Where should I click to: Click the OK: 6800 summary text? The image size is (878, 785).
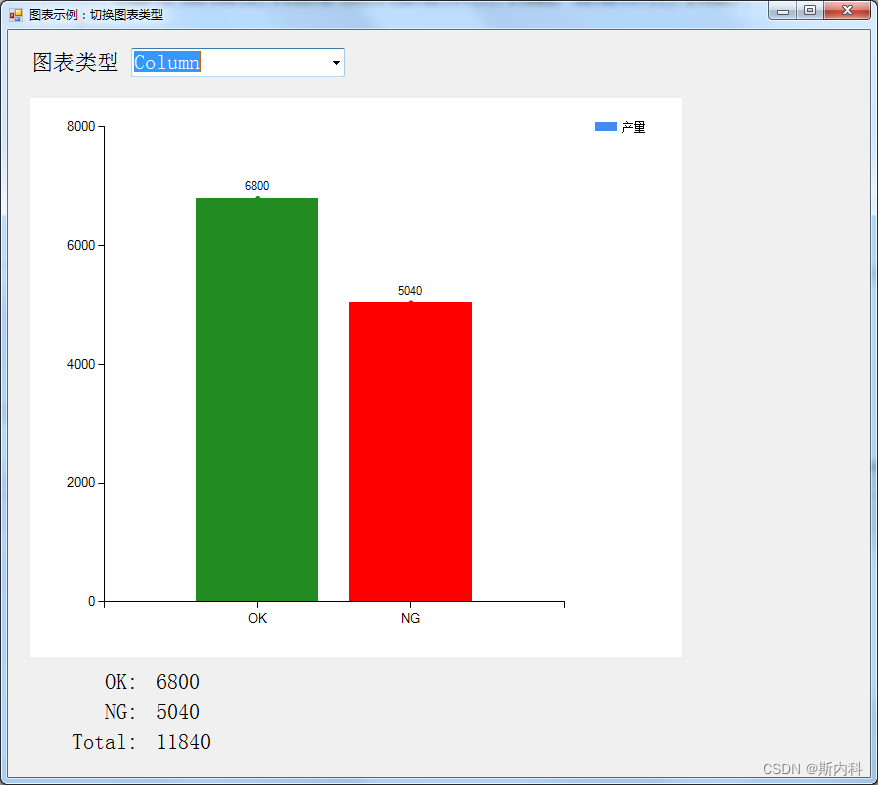(x=152, y=682)
